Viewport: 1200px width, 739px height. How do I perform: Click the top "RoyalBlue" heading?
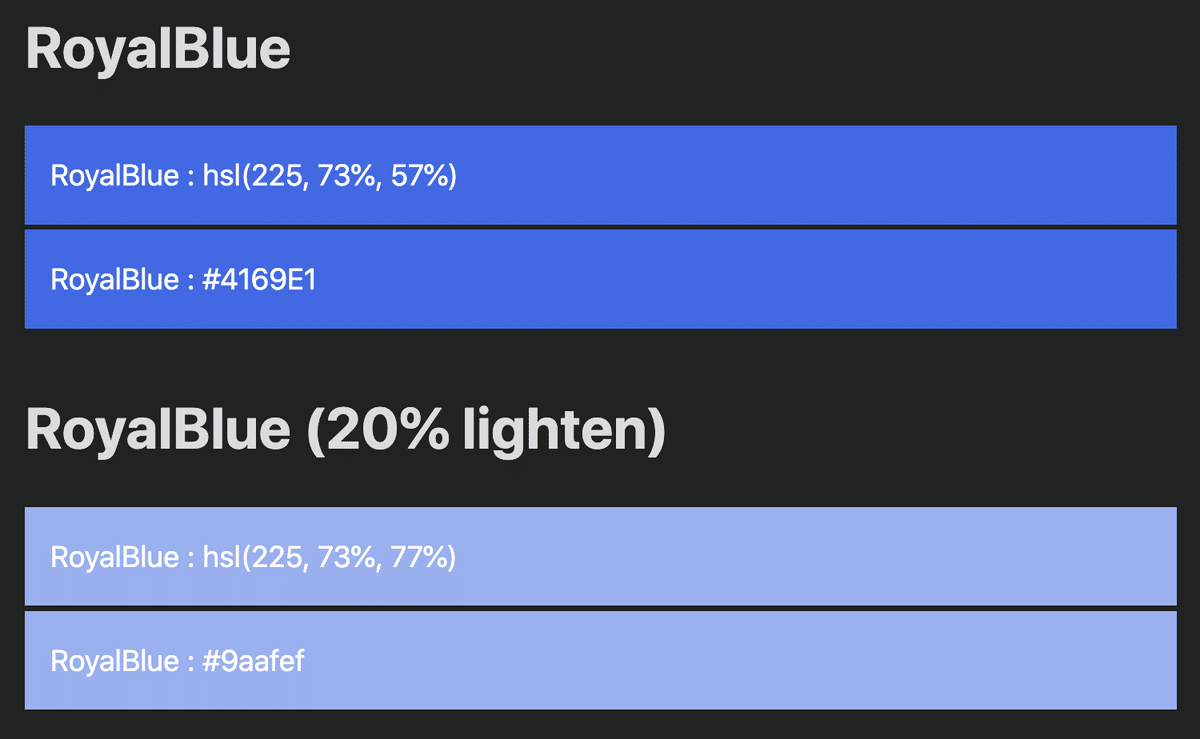(158, 49)
